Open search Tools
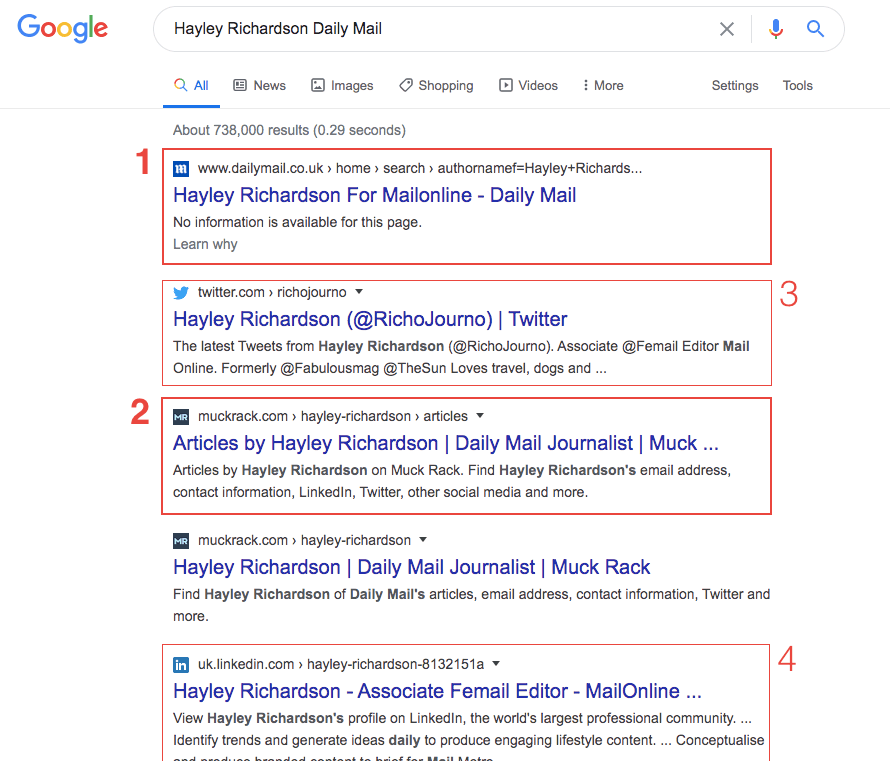The image size is (890, 761). click(797, 86)
